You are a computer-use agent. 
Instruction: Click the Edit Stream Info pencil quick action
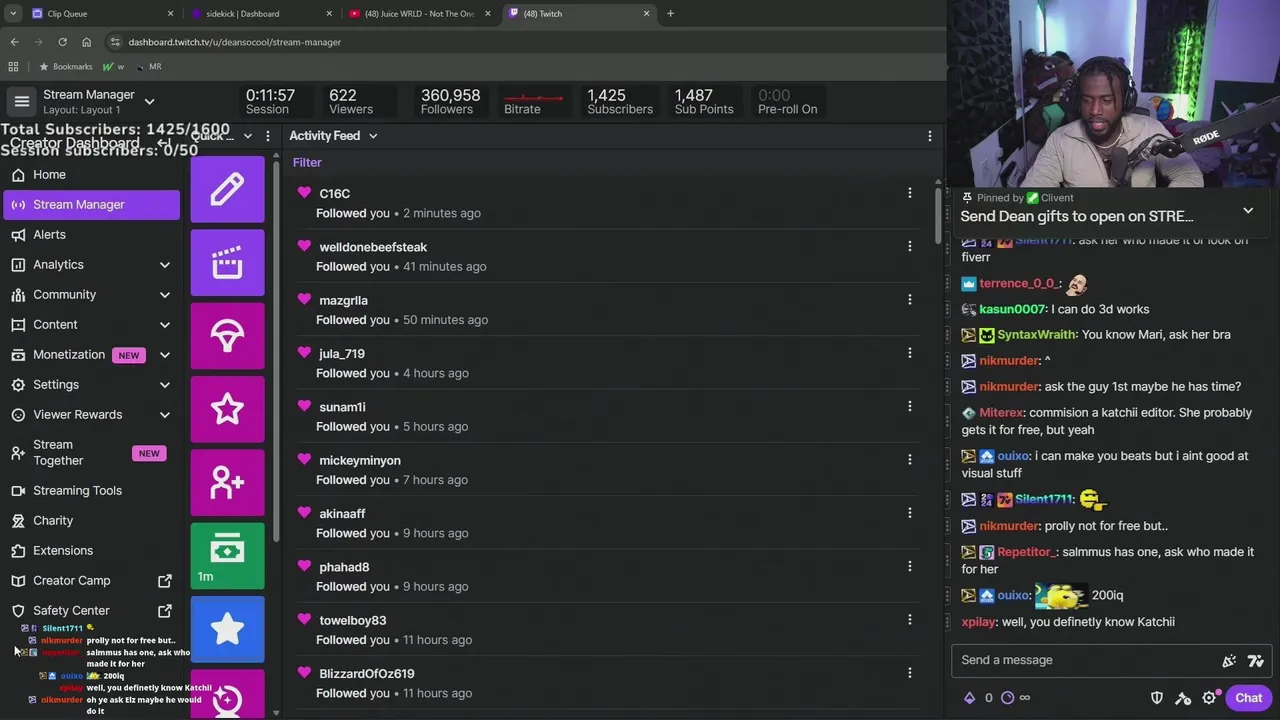pos(227,188)
